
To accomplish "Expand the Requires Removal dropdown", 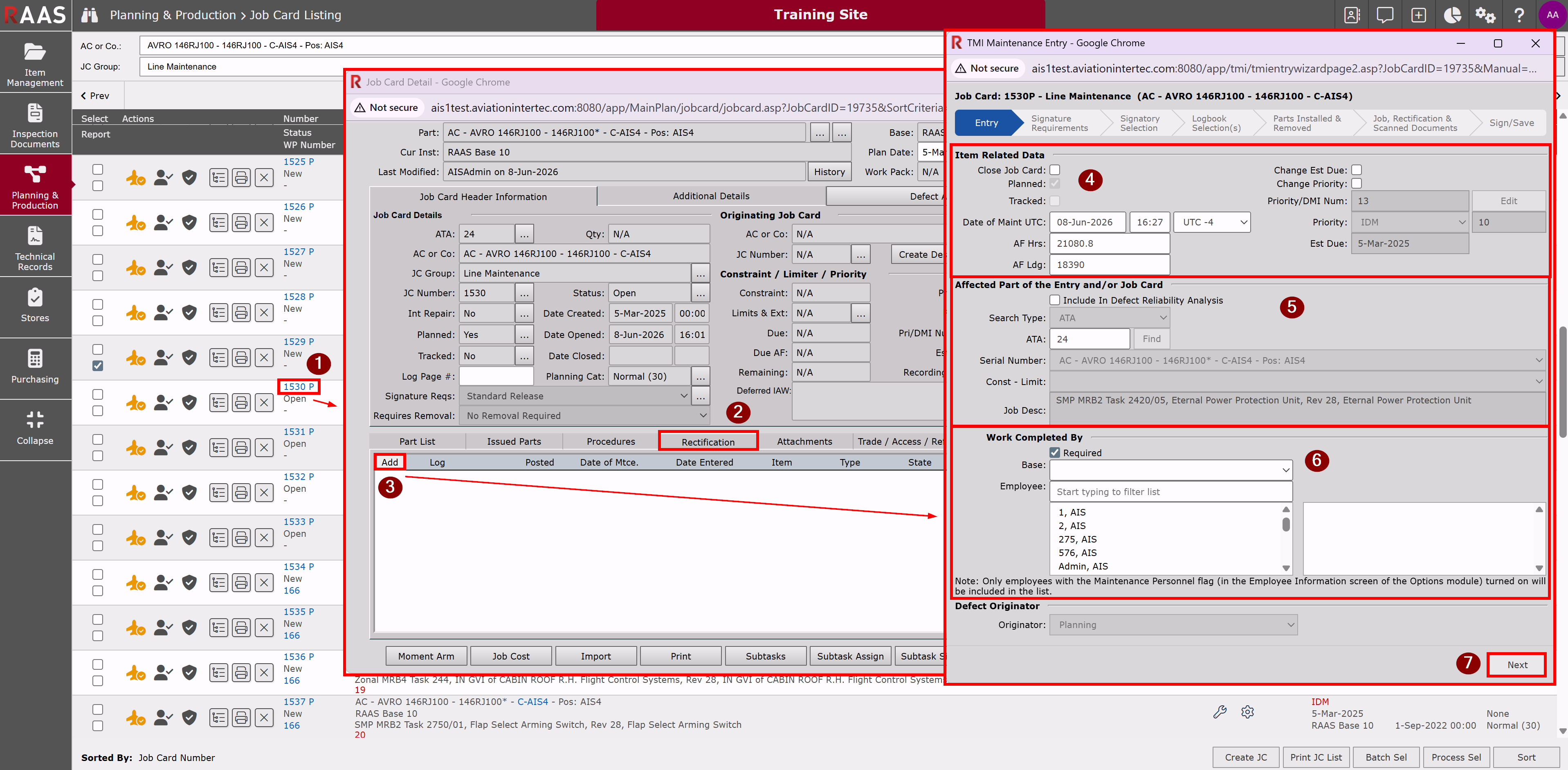I will pos(584,415).
